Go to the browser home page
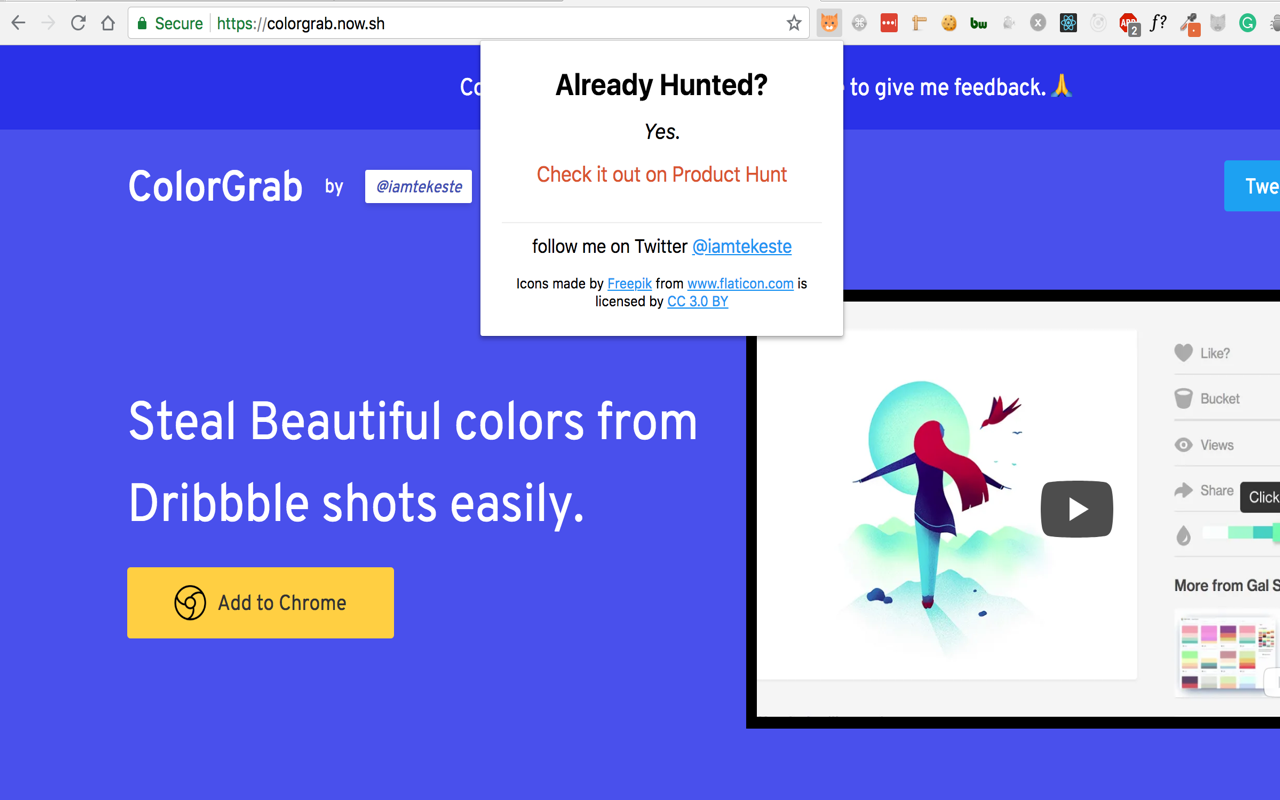This screenshot has width=1280, height=800. pos(108,23)
